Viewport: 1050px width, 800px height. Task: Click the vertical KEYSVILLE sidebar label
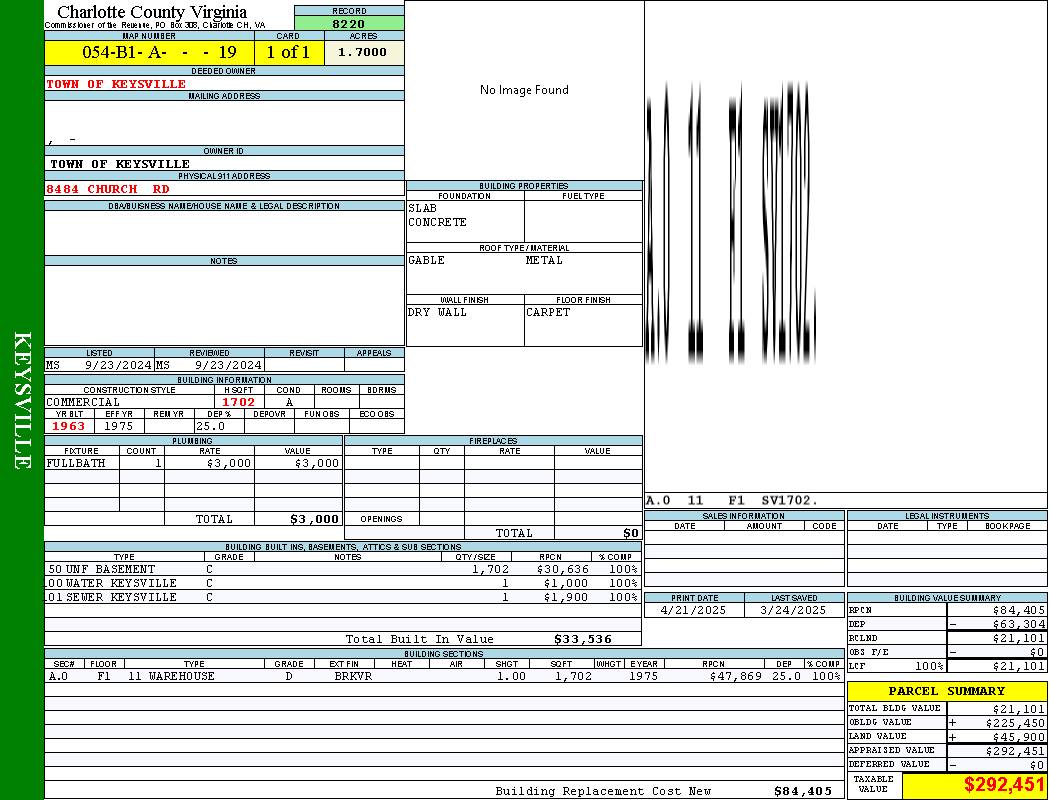coord(22,400)
